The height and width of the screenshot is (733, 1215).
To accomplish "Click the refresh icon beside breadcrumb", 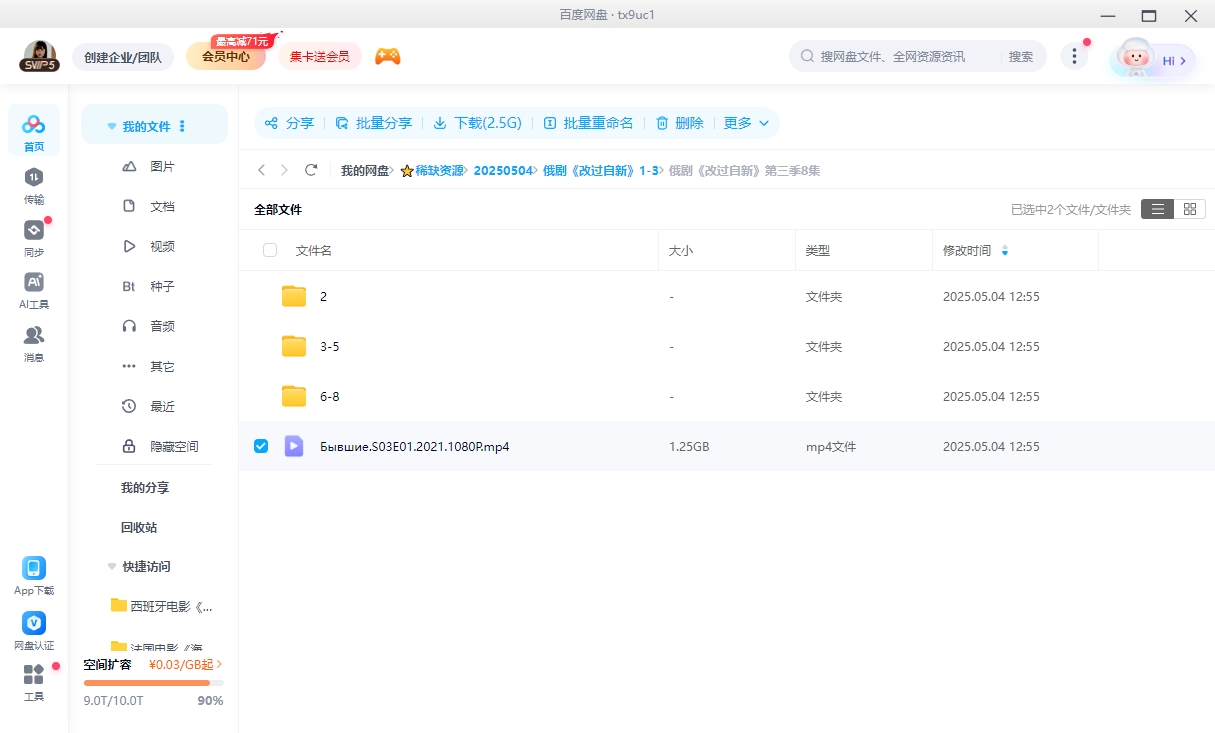I will point(311,170).
